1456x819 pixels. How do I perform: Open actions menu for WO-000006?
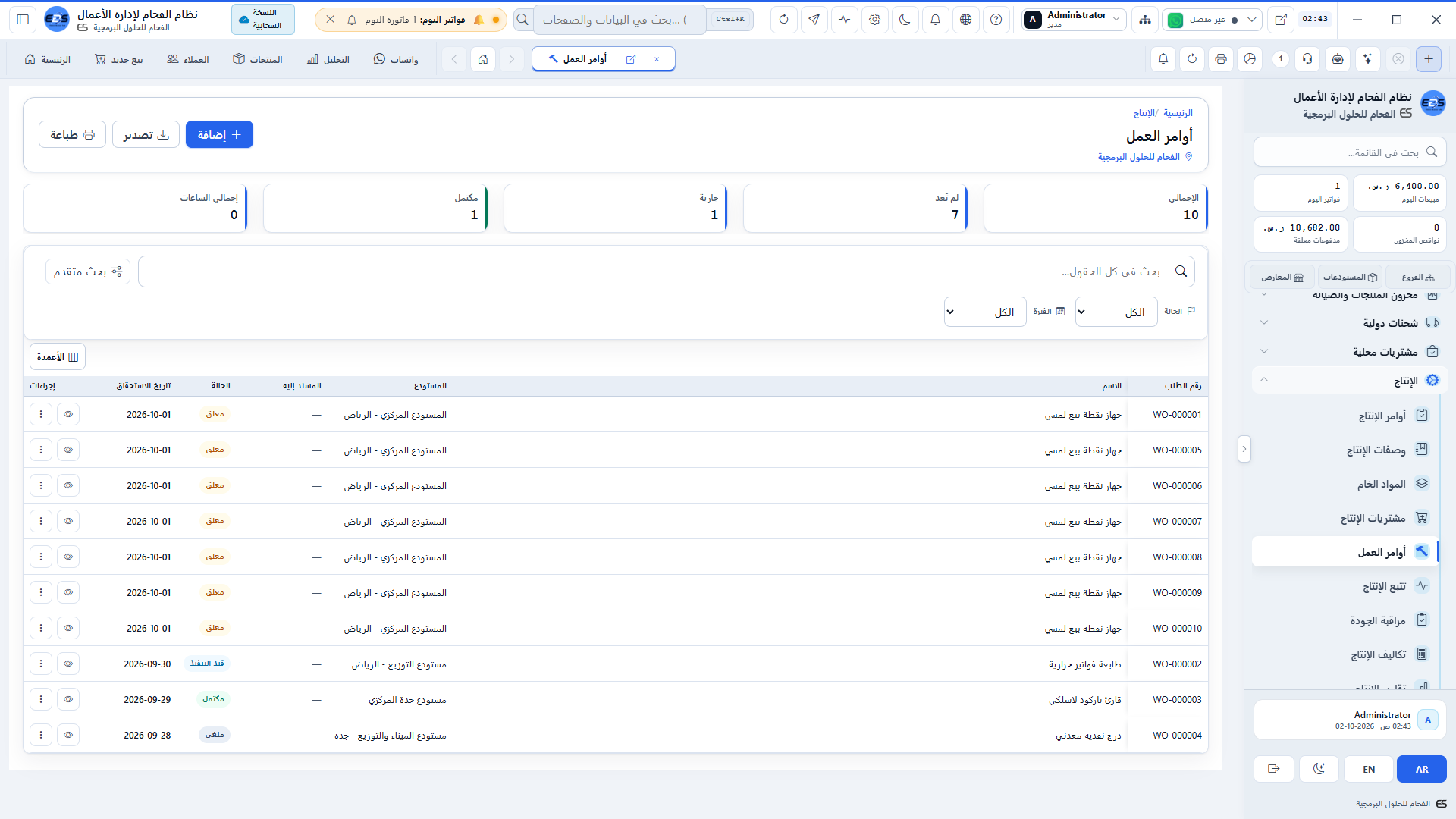coord(41,485)
